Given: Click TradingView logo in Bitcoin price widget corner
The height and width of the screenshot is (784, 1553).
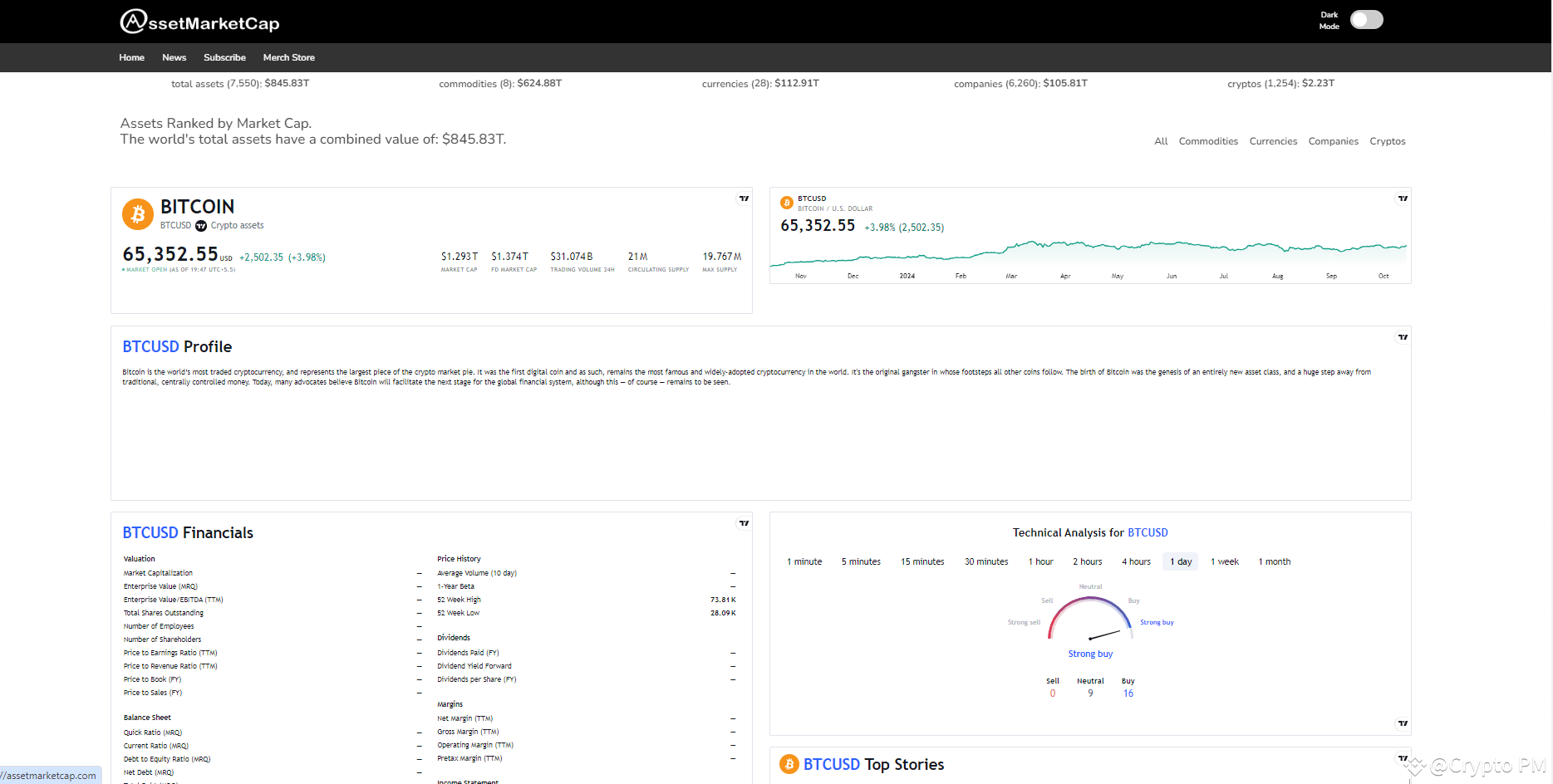Looking at the screenshot, I should pos(744,198).
